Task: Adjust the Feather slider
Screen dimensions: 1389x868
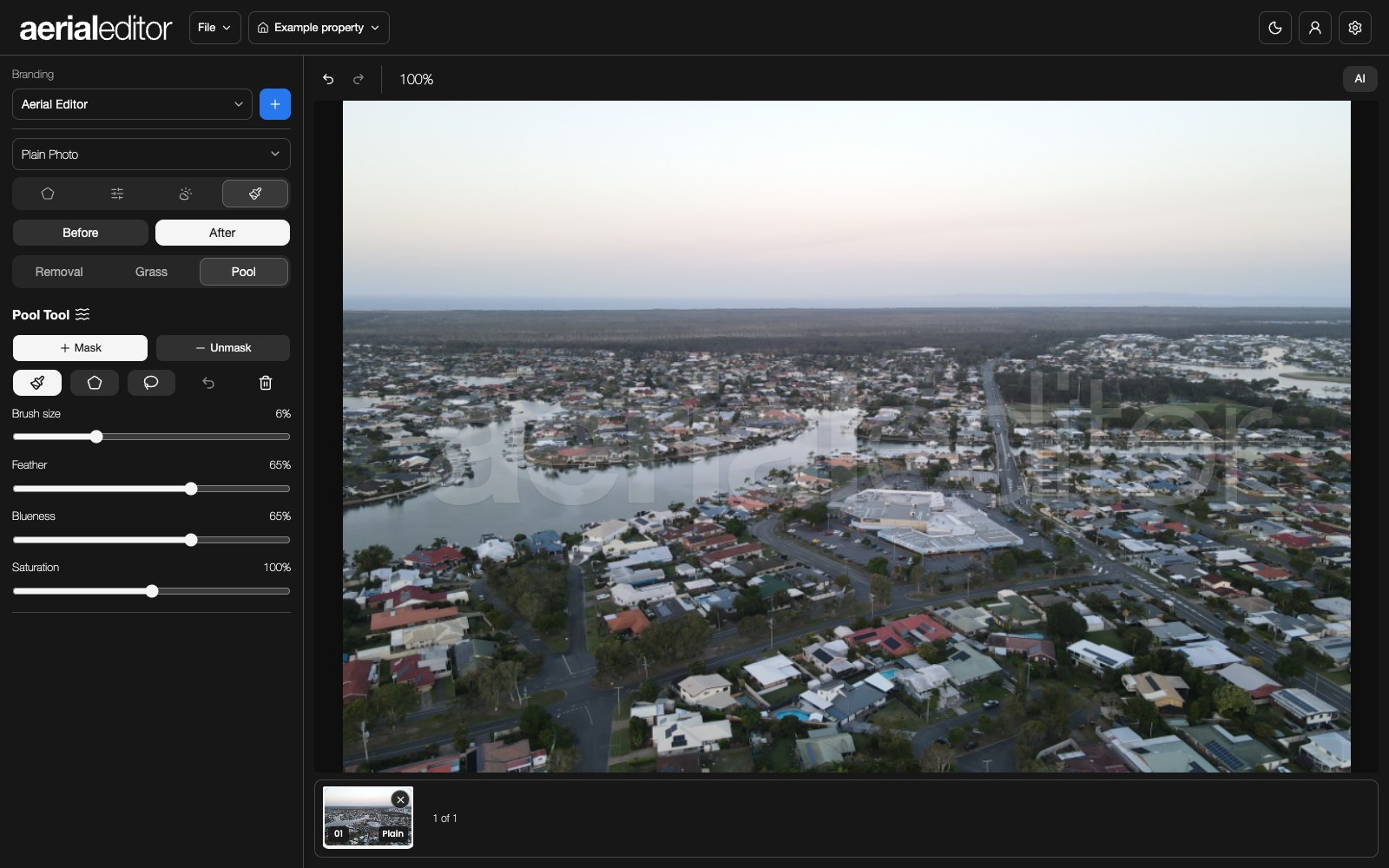Action: pos(151,489)
